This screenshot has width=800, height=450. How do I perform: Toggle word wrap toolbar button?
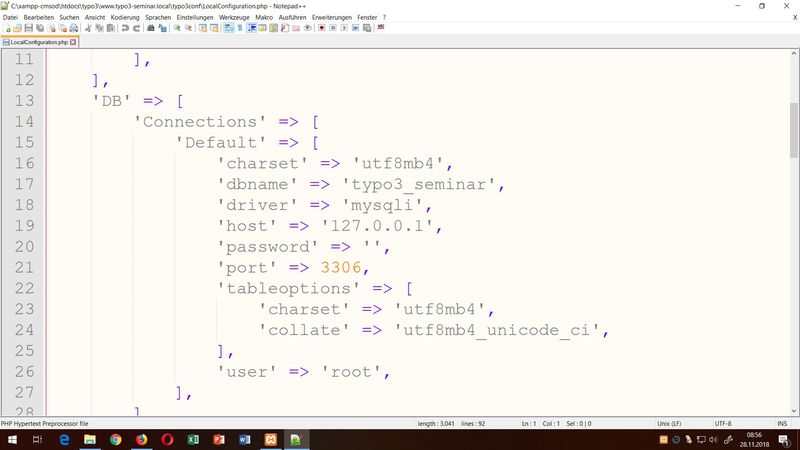[229, 28]
